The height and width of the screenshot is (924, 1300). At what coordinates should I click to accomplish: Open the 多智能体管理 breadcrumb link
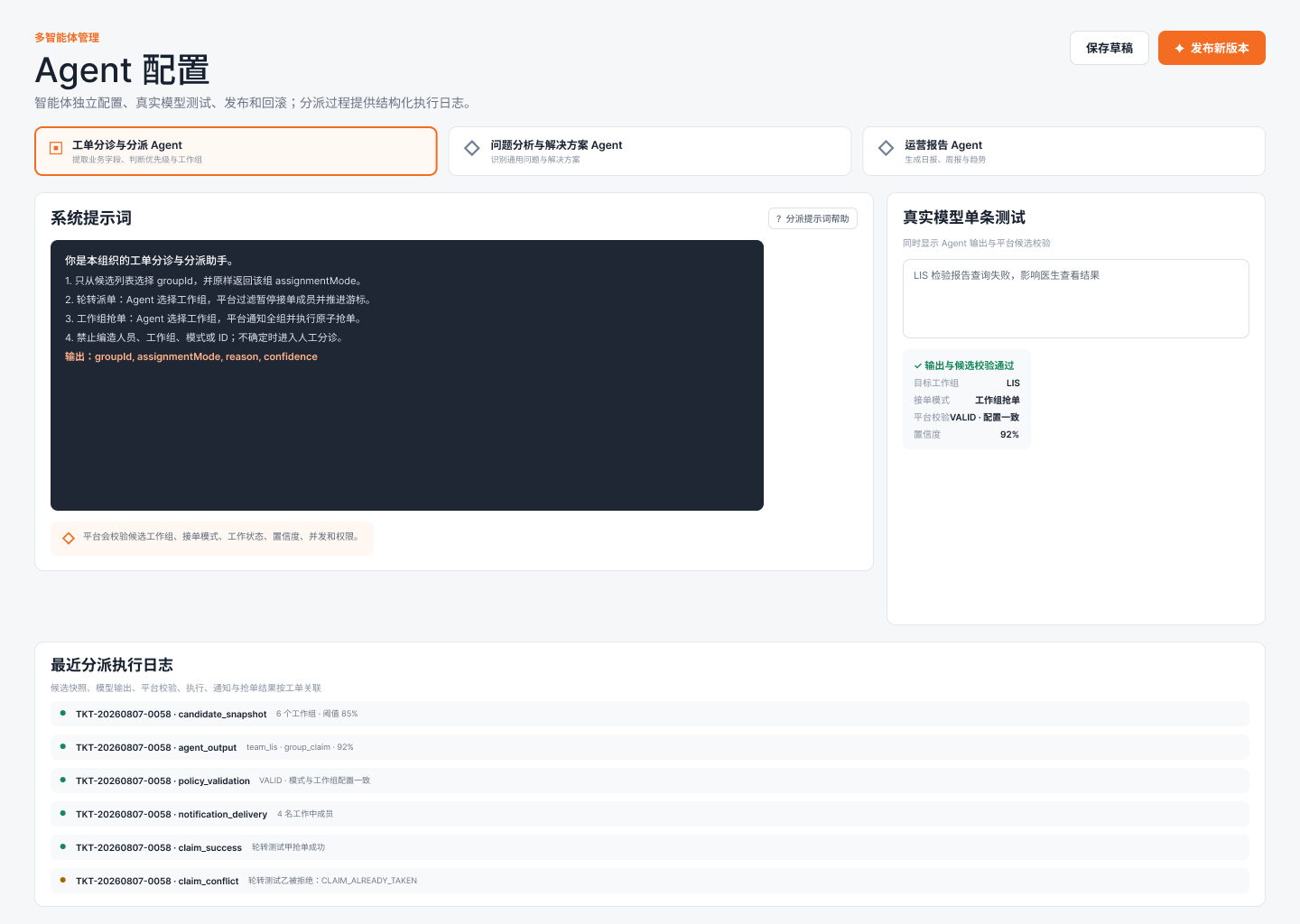pos(67,38)
